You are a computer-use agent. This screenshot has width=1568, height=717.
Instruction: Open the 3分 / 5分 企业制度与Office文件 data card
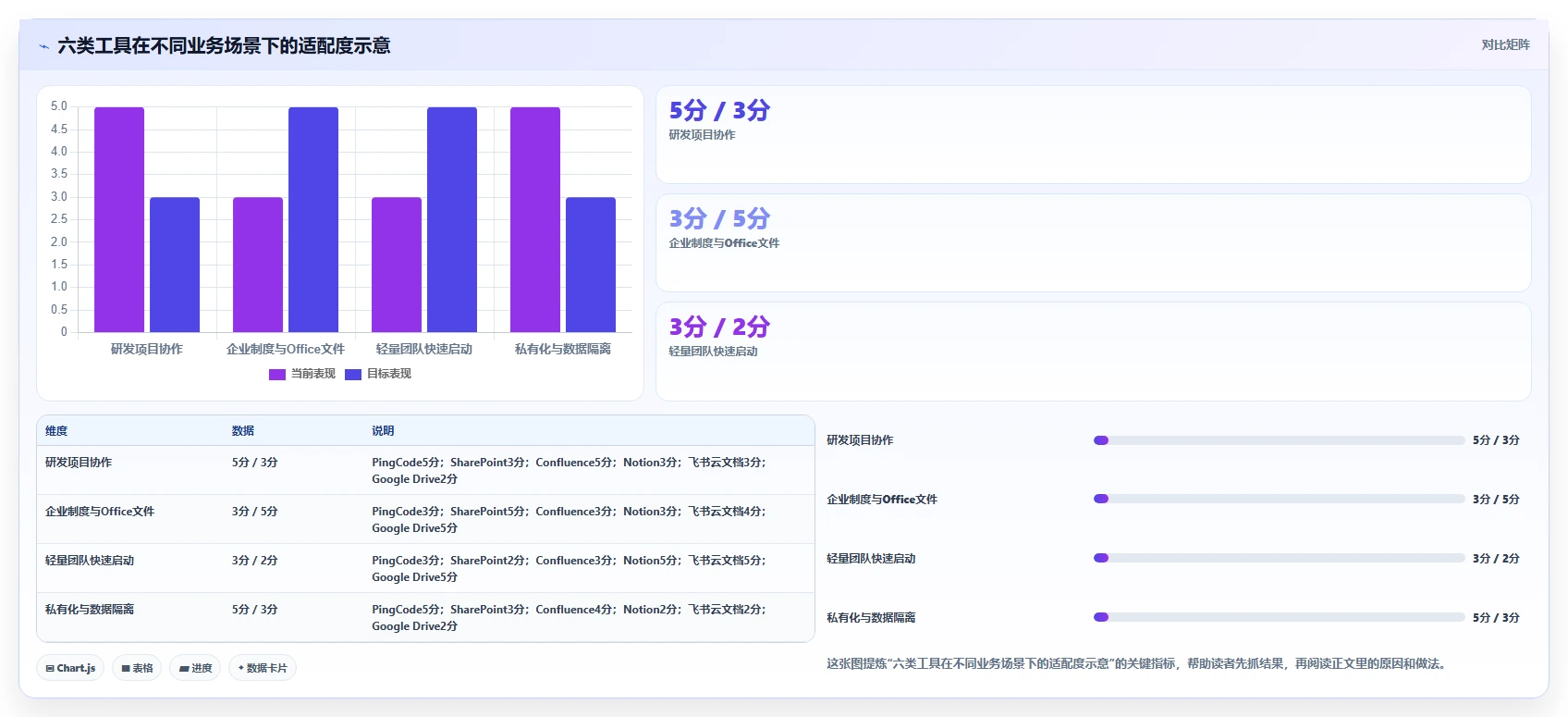click(x=1094, y=243)
